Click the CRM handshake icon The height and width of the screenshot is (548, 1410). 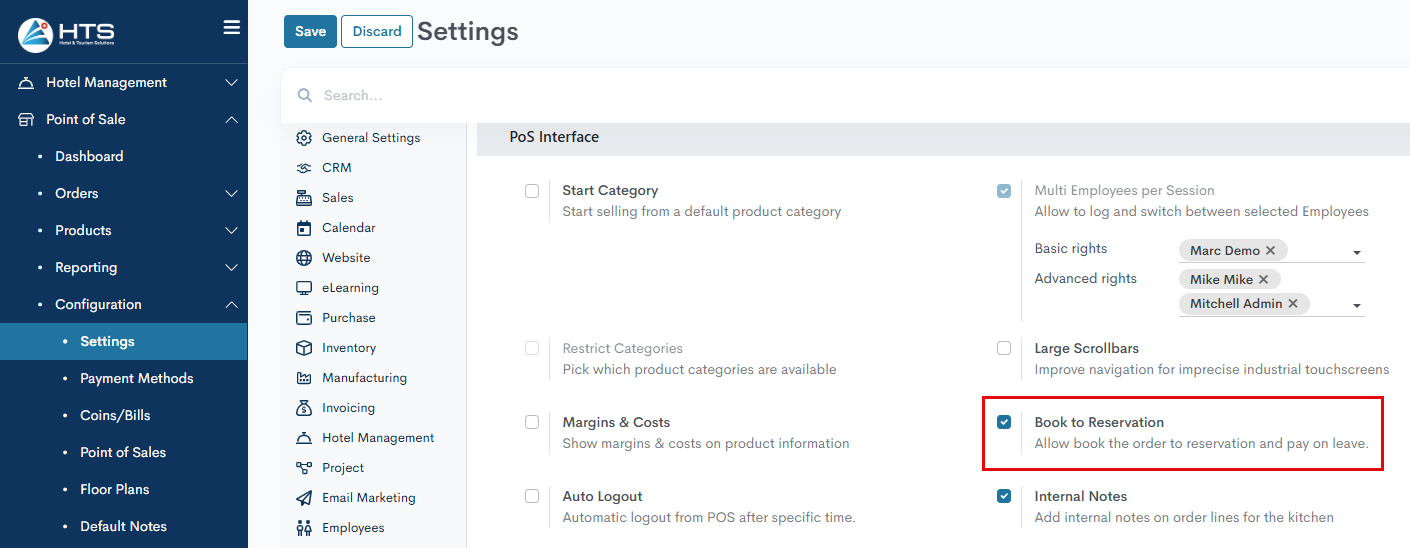(304, 168)
